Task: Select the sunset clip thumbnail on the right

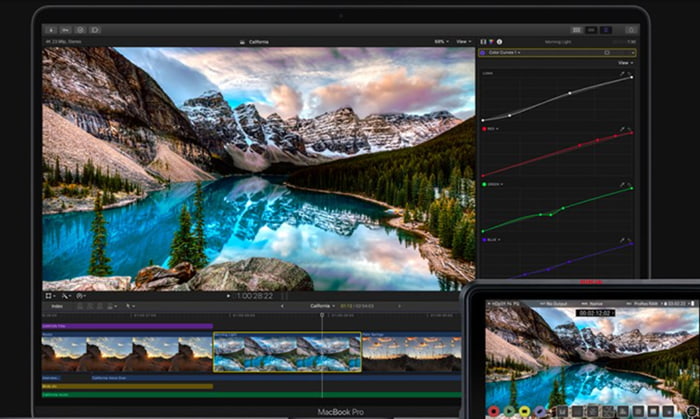Action: click(x=410, y=352)
